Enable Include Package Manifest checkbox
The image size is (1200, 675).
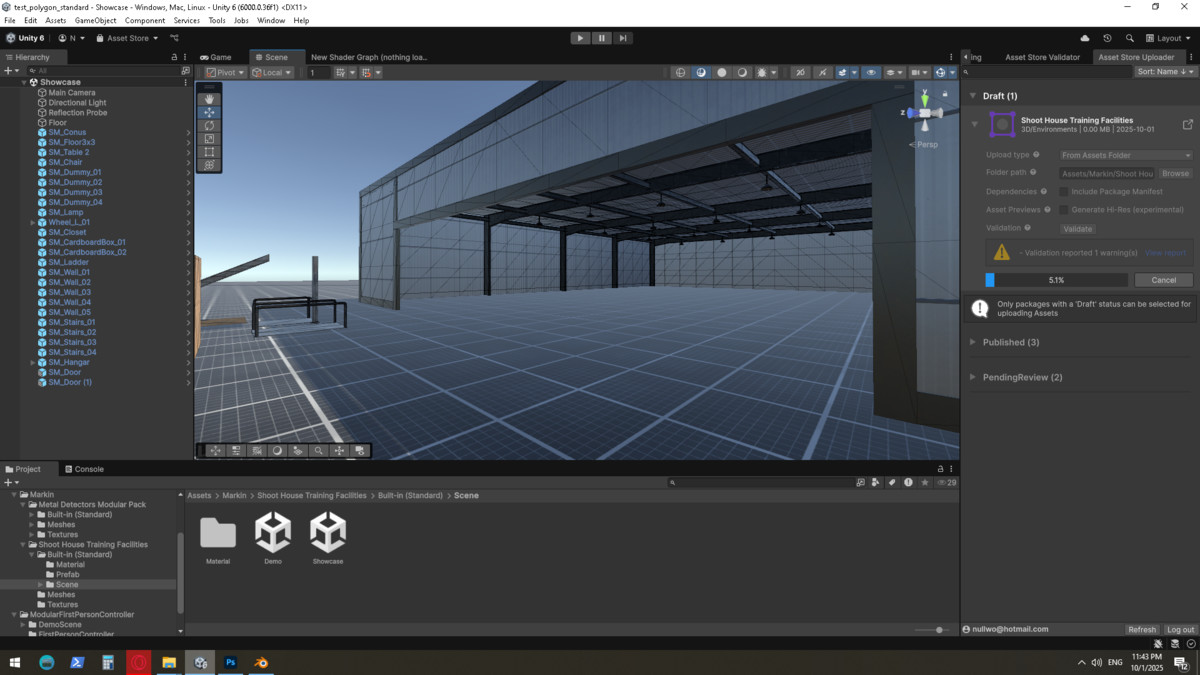click(x=1064, y=192)
